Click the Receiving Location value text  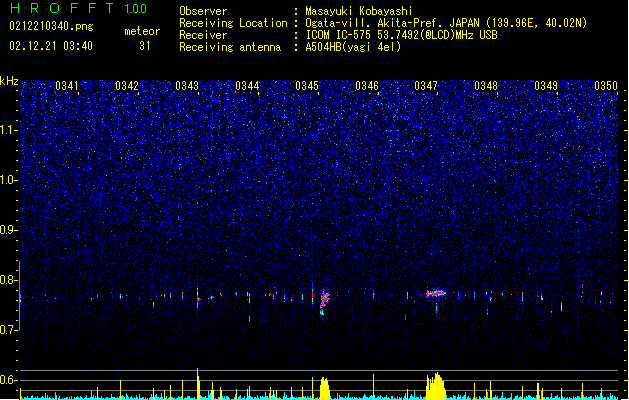[446, 23]
